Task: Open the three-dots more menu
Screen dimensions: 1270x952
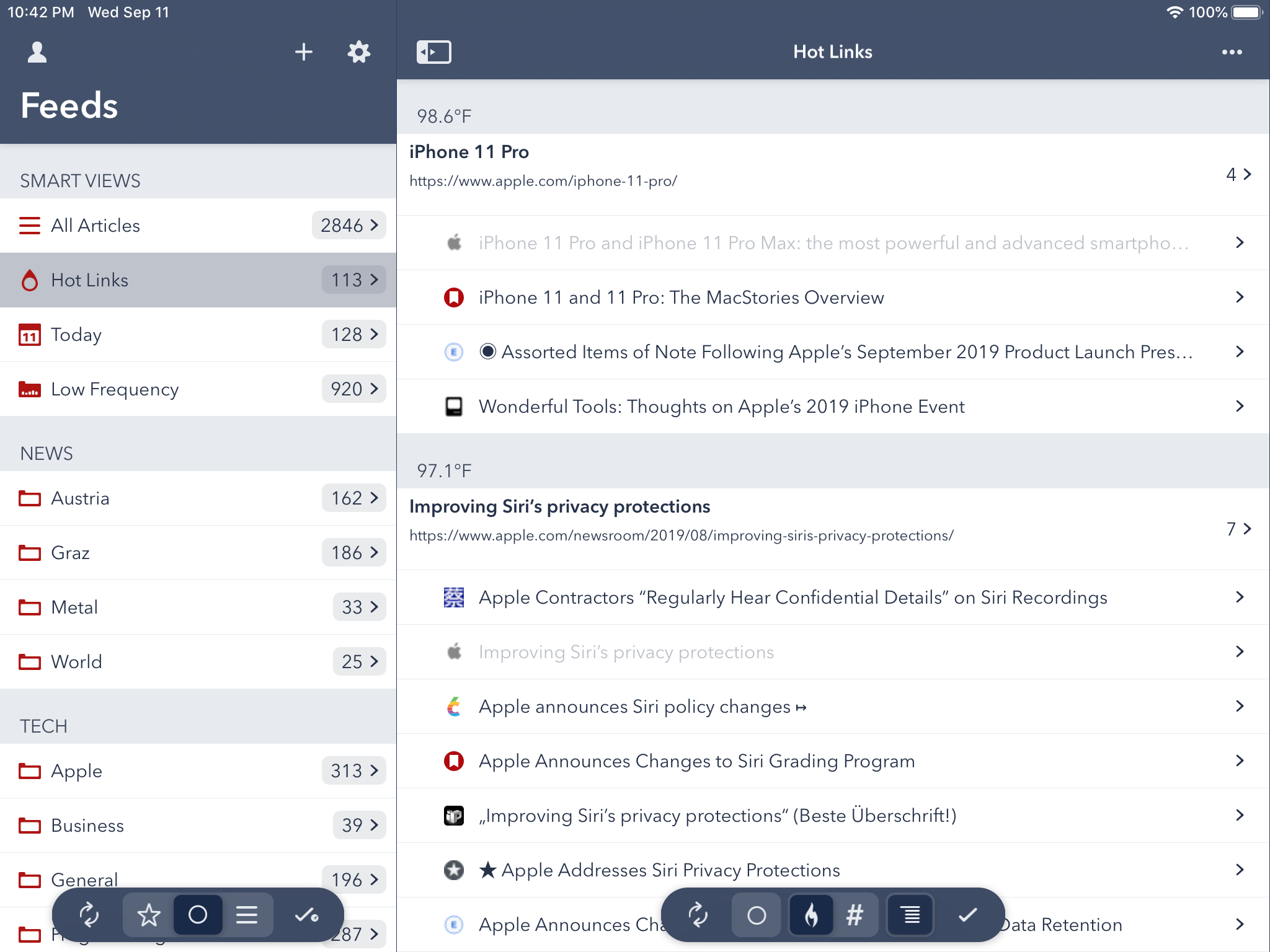Action: (x=1232, y=52)
